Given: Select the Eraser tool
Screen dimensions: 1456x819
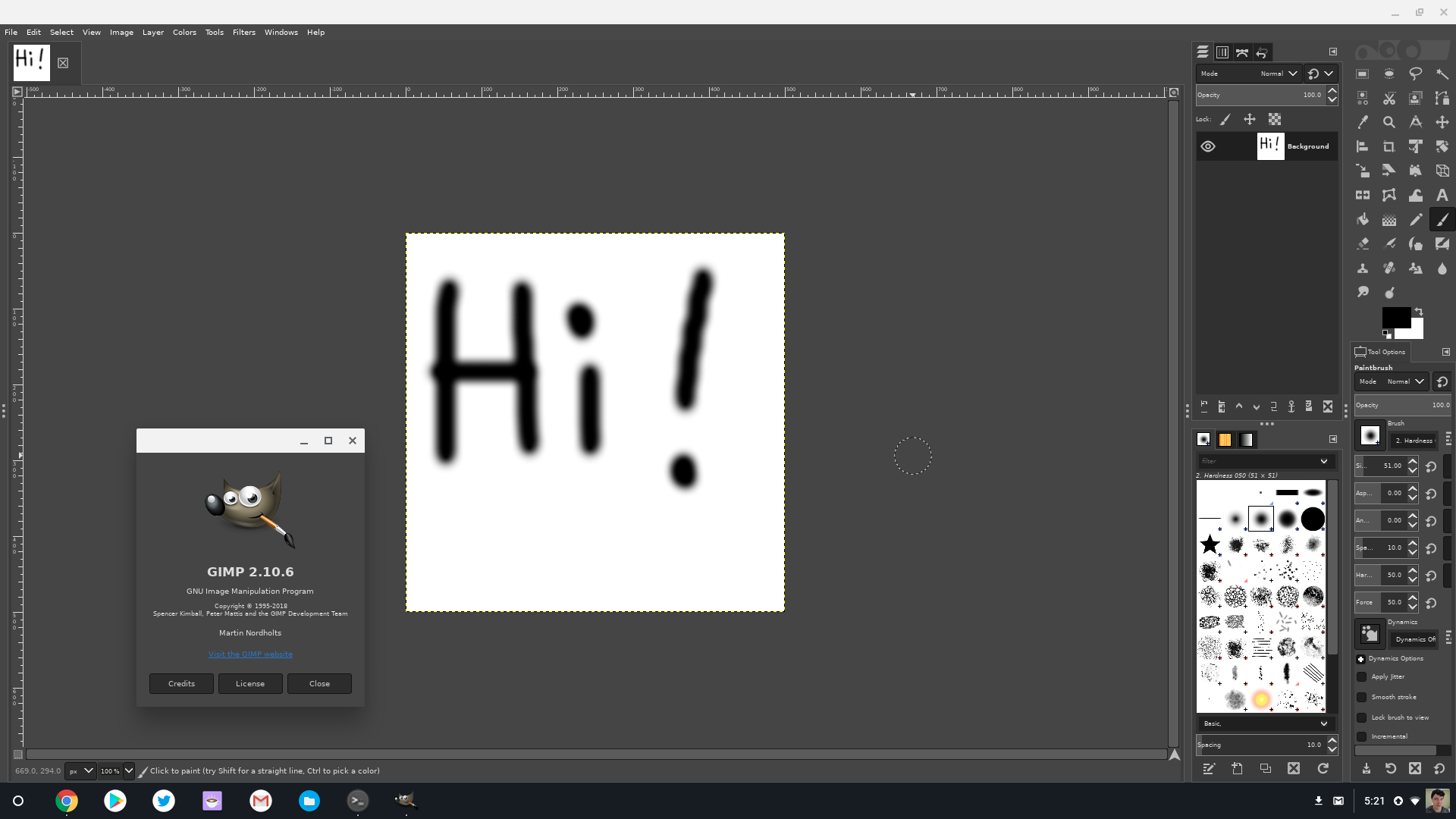Looking at the screenshot, I should click(1363, 244).
